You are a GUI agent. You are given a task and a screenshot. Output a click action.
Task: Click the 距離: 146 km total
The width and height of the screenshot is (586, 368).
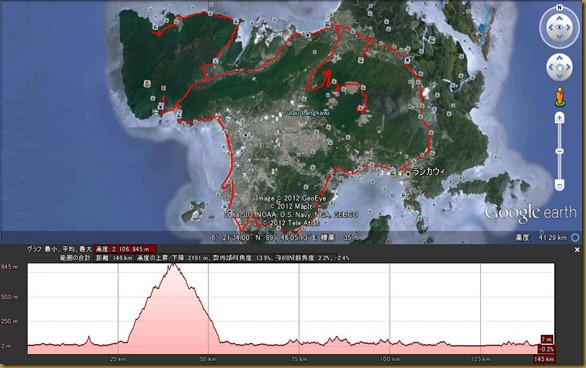tap(114, 258)
